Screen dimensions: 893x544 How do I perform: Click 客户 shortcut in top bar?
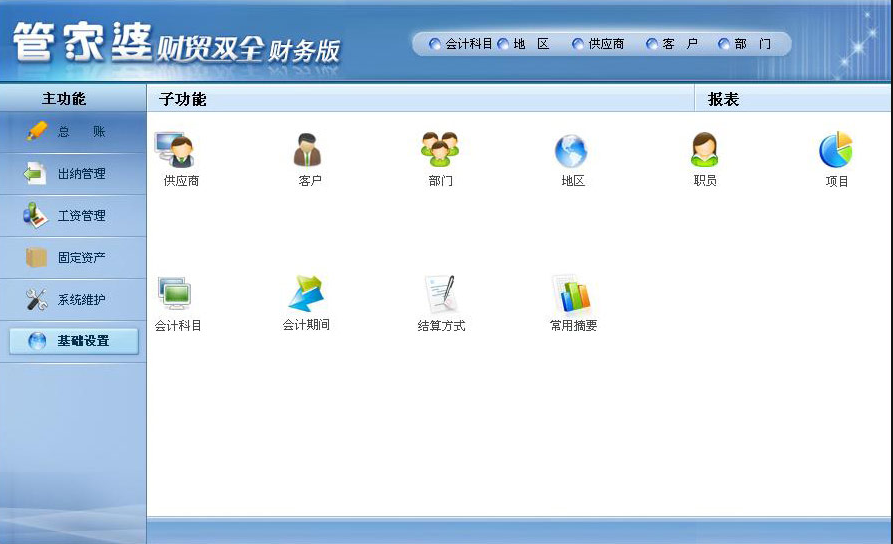672,44
